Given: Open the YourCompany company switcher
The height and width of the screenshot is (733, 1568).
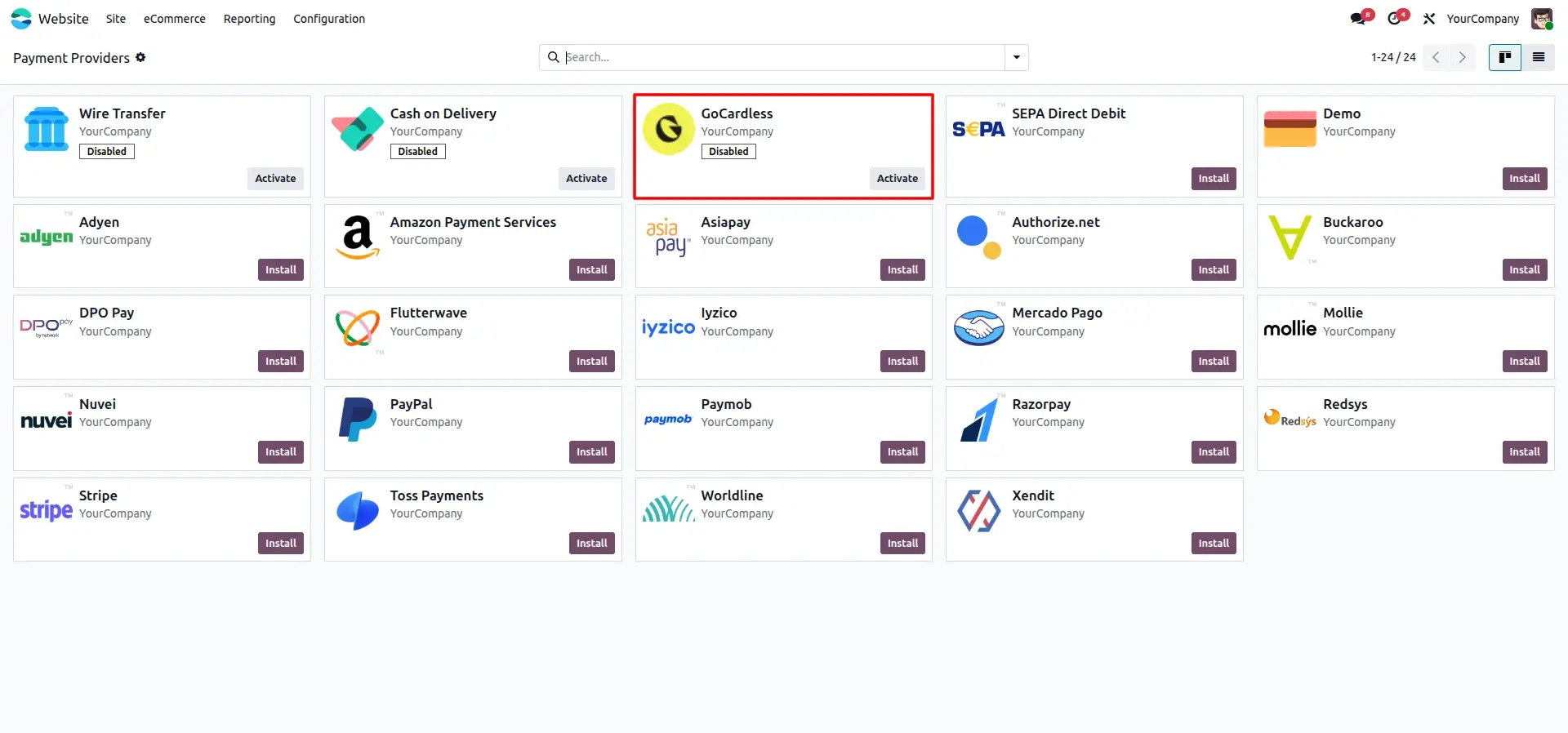Looking at the screenshot, I should (x=1483, y=19).
